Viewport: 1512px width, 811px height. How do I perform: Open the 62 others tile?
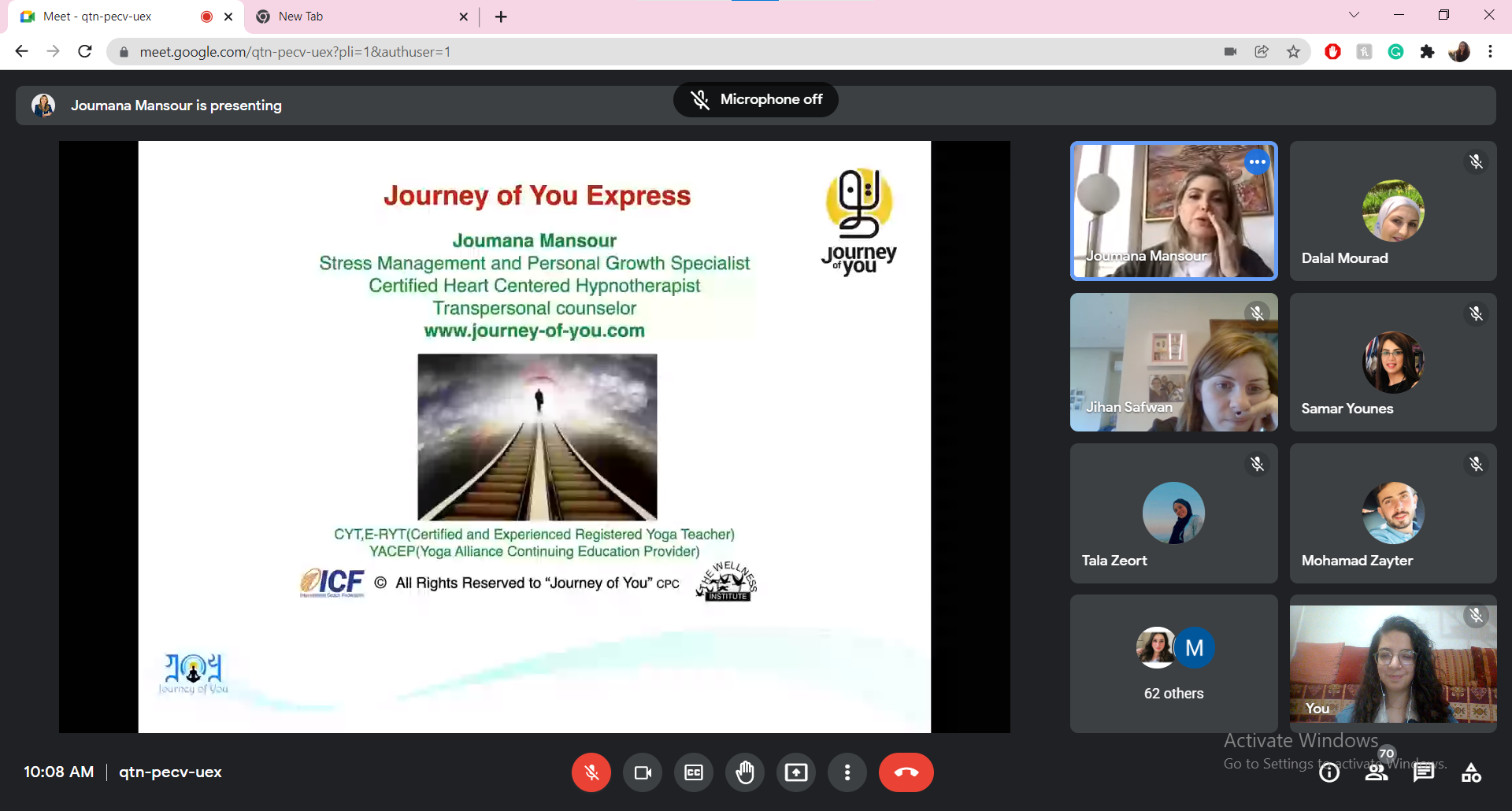point(1173,664)
